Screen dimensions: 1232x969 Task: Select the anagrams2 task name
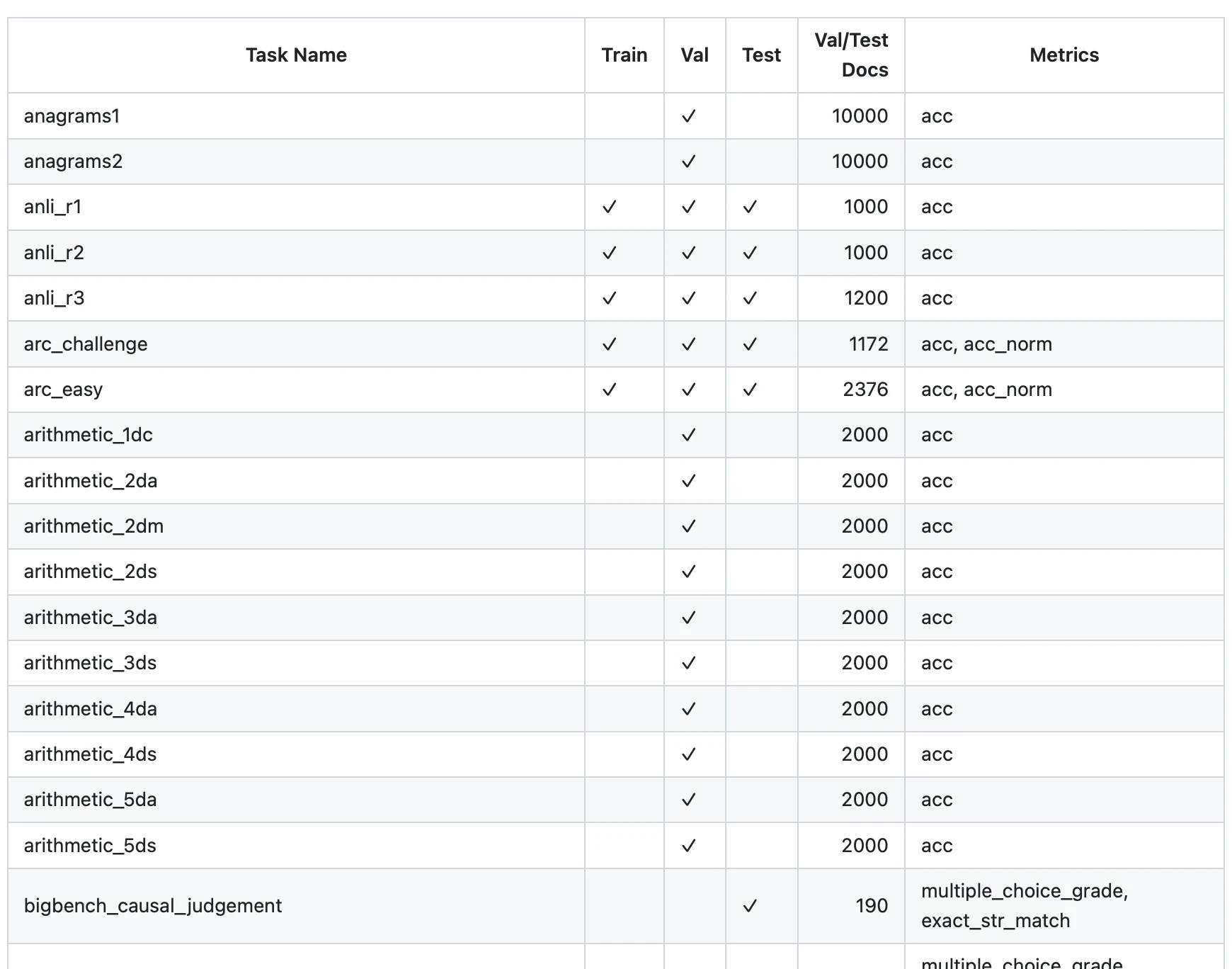point(73,161)
